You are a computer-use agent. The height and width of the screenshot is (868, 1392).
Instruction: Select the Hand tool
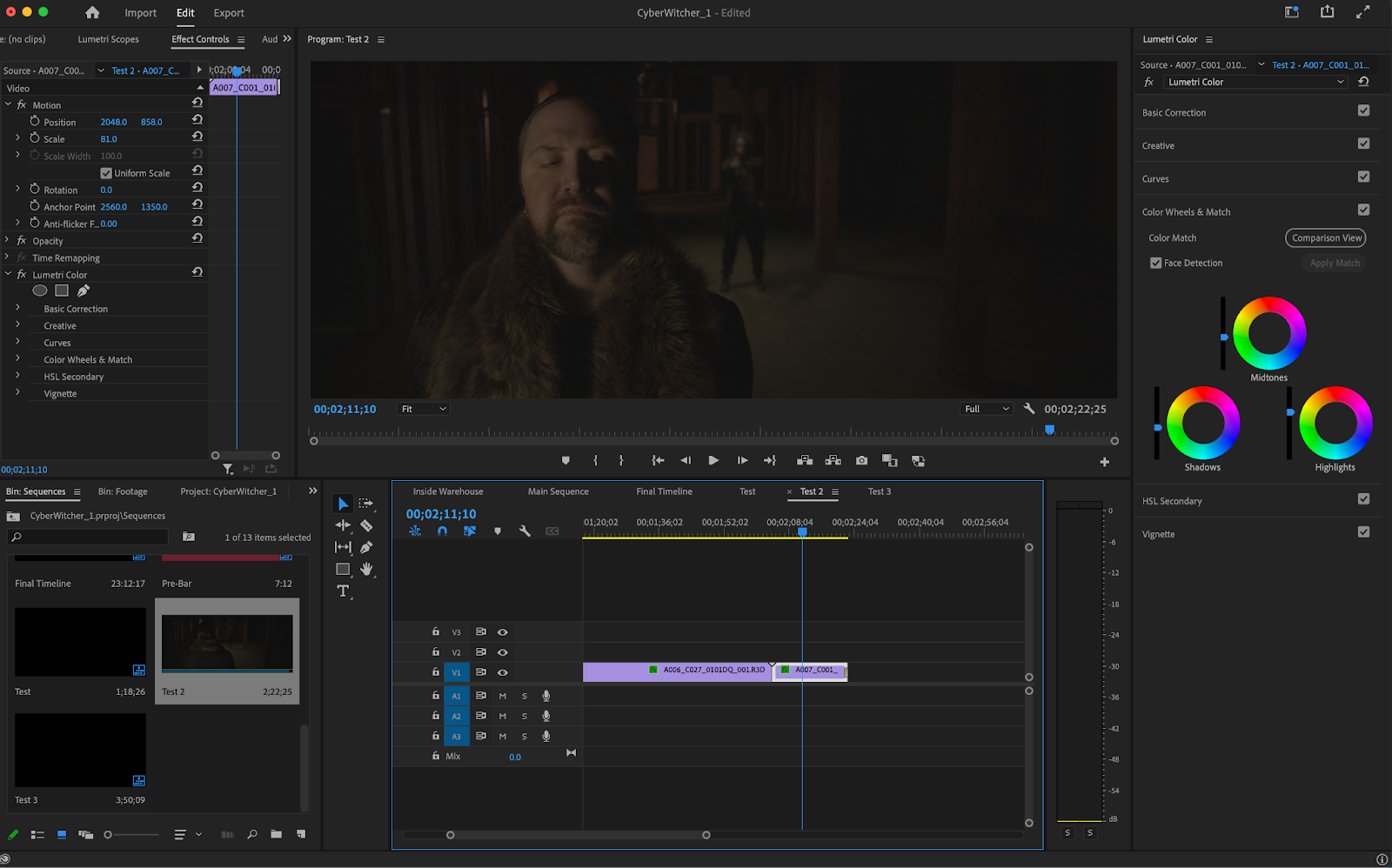(x=366, y=569)
